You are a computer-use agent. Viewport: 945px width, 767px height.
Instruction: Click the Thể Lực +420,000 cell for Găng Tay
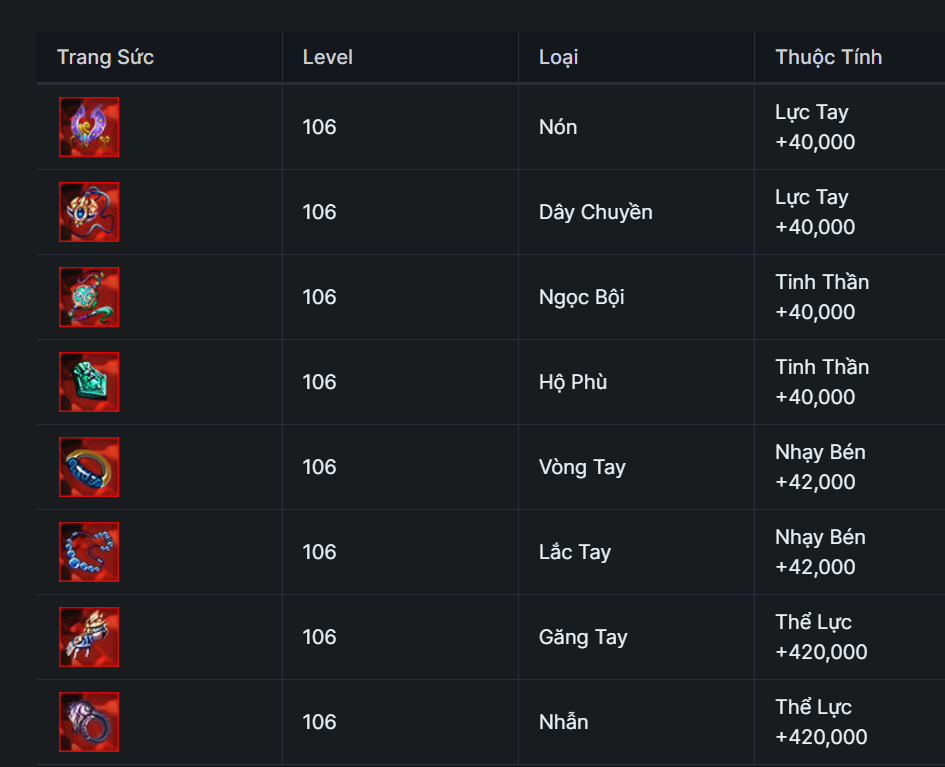(821, 637)
